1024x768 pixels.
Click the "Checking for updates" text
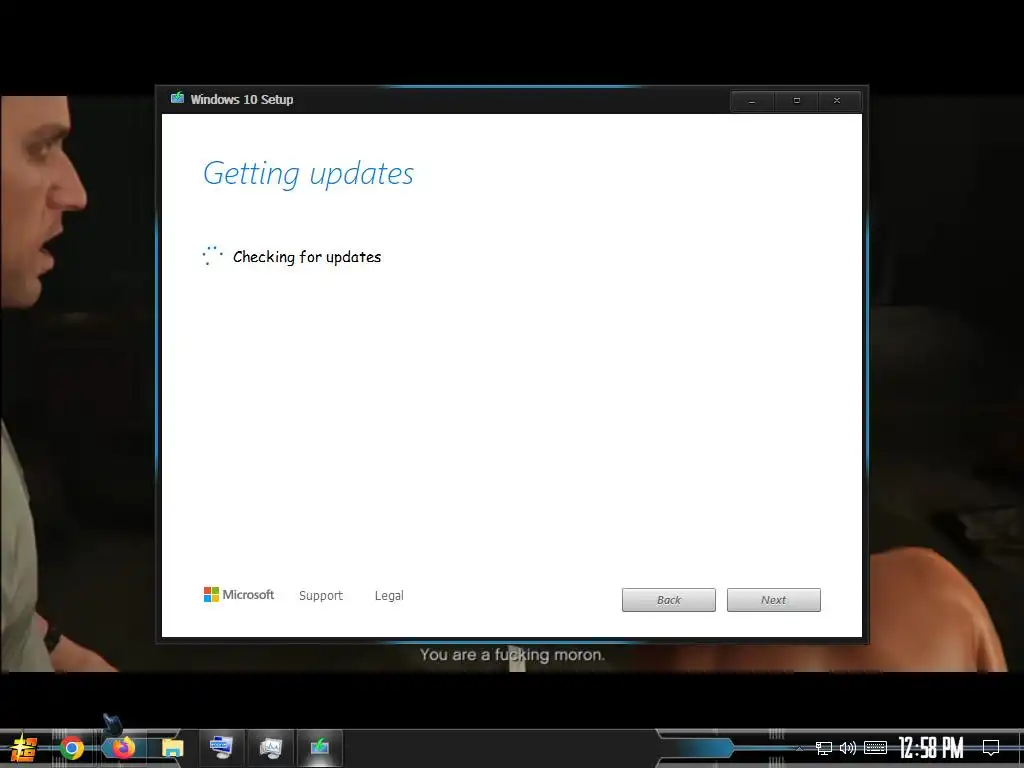click(307, 257)
